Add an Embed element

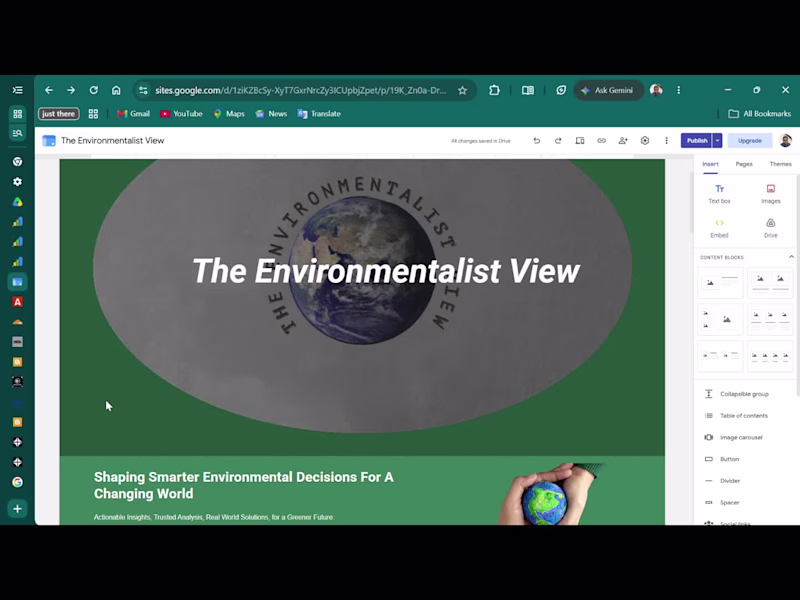click(719, 228)
